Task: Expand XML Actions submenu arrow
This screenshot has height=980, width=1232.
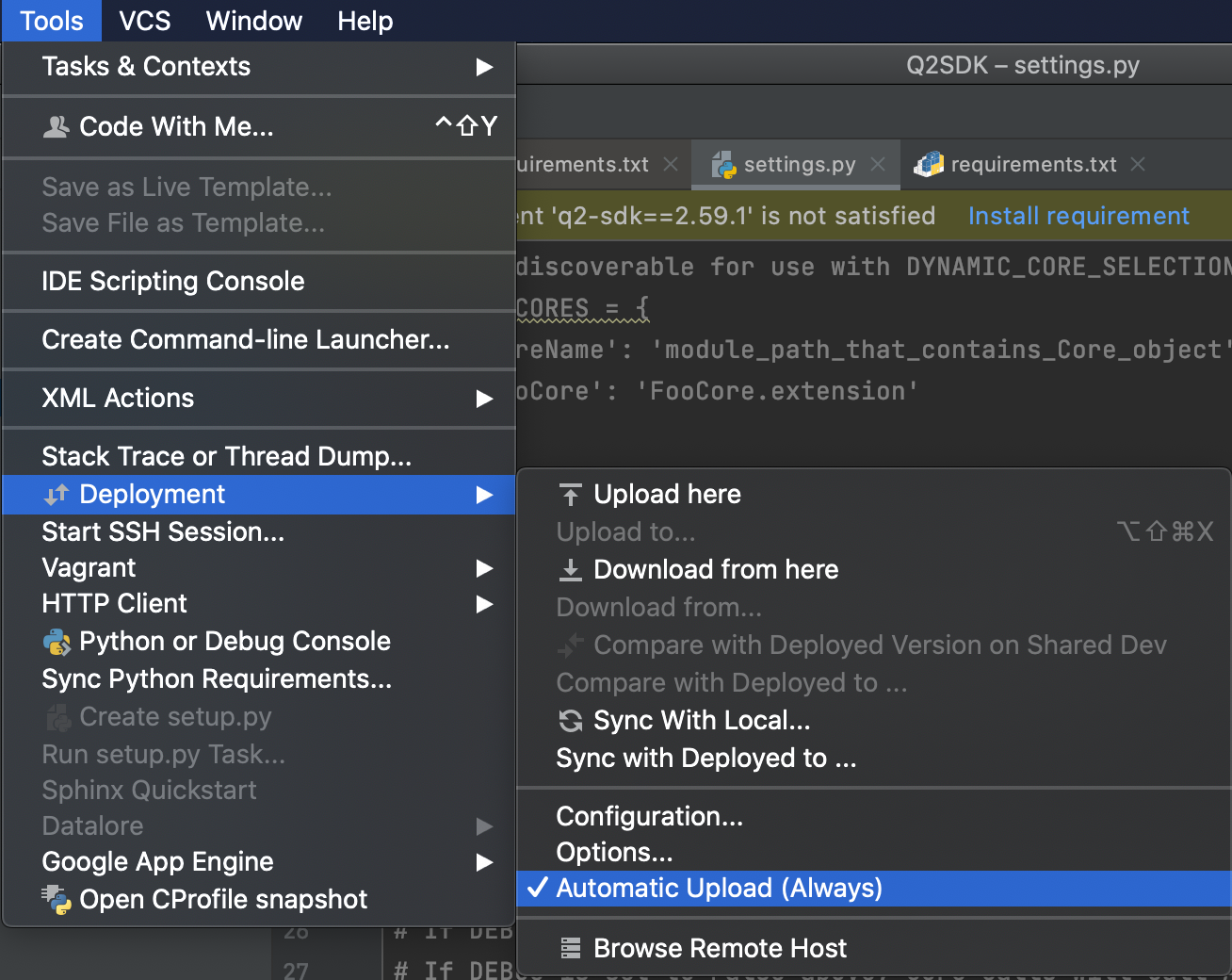Action: tap(484, 399)
